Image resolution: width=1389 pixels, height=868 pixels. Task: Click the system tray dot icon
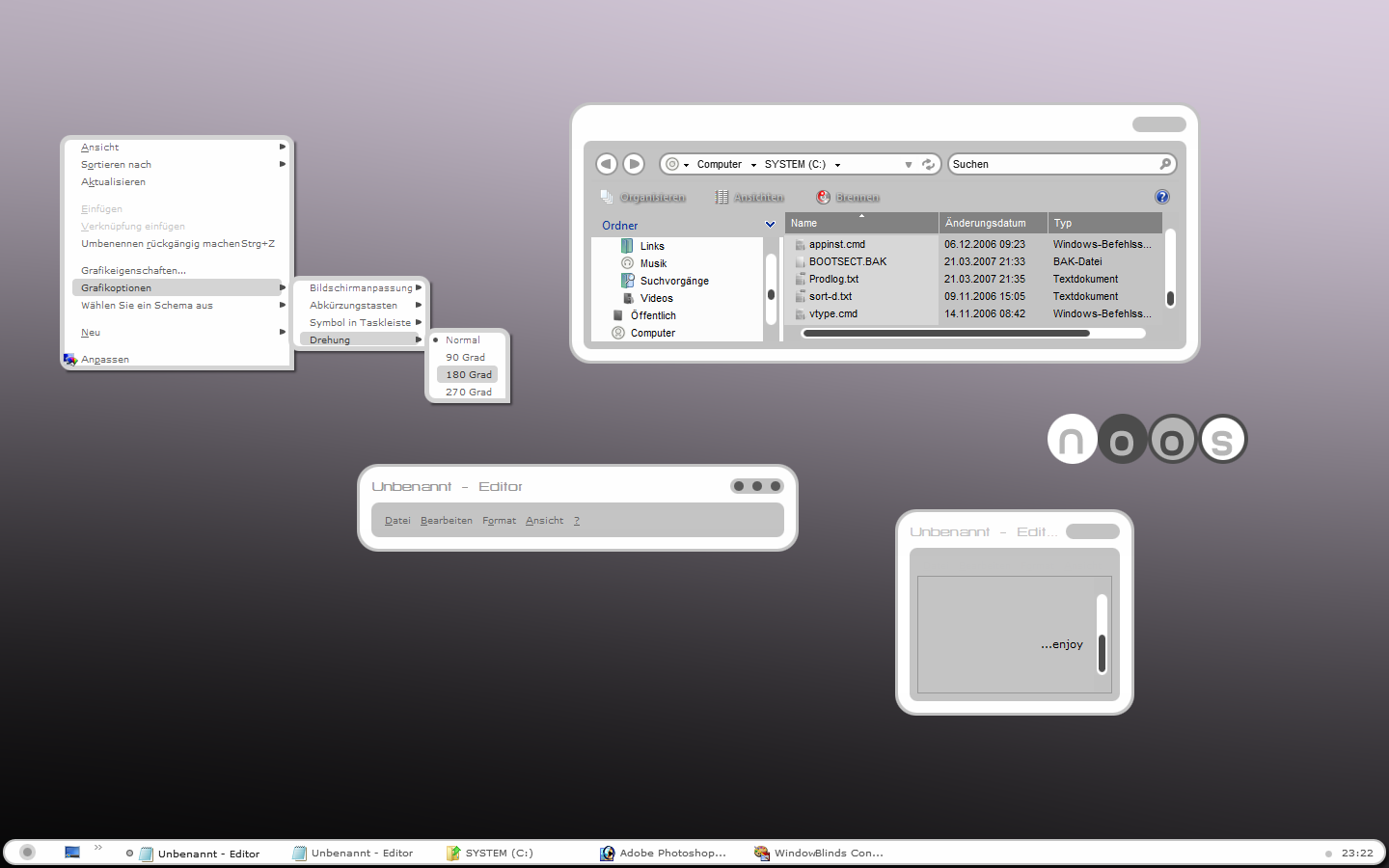pos(1328,854)
